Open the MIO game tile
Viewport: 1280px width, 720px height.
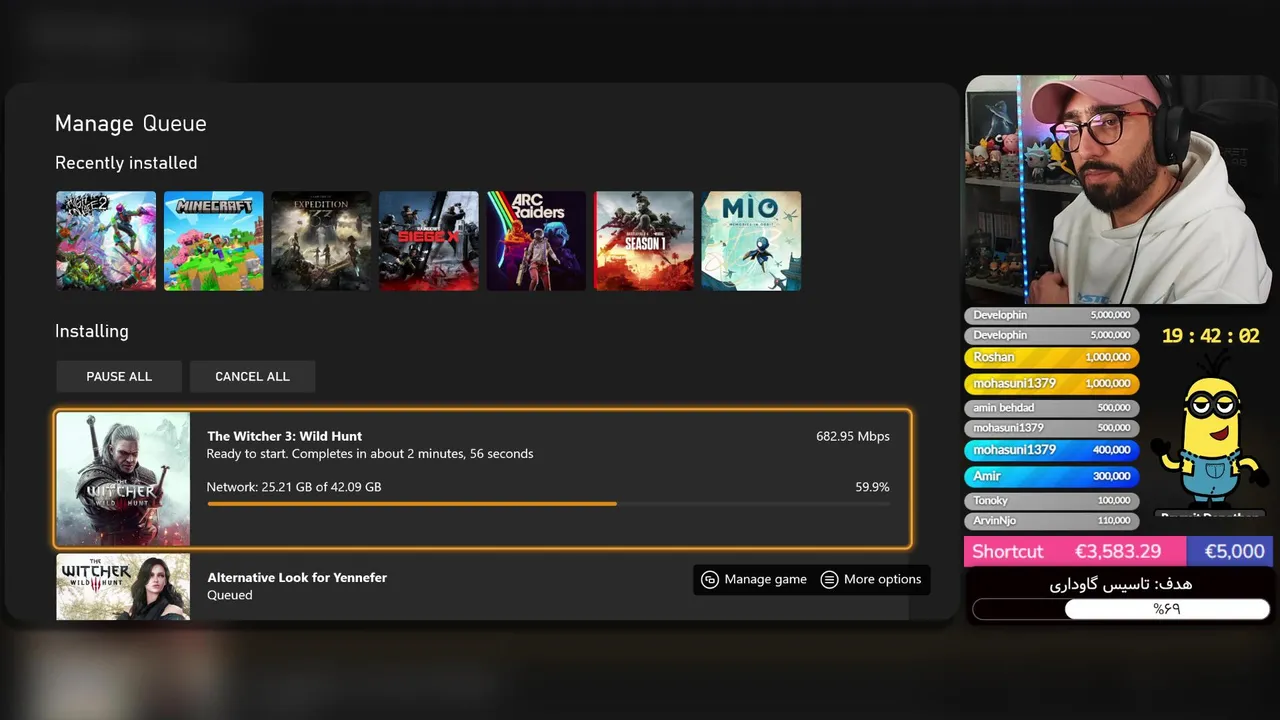coord(751,241)
